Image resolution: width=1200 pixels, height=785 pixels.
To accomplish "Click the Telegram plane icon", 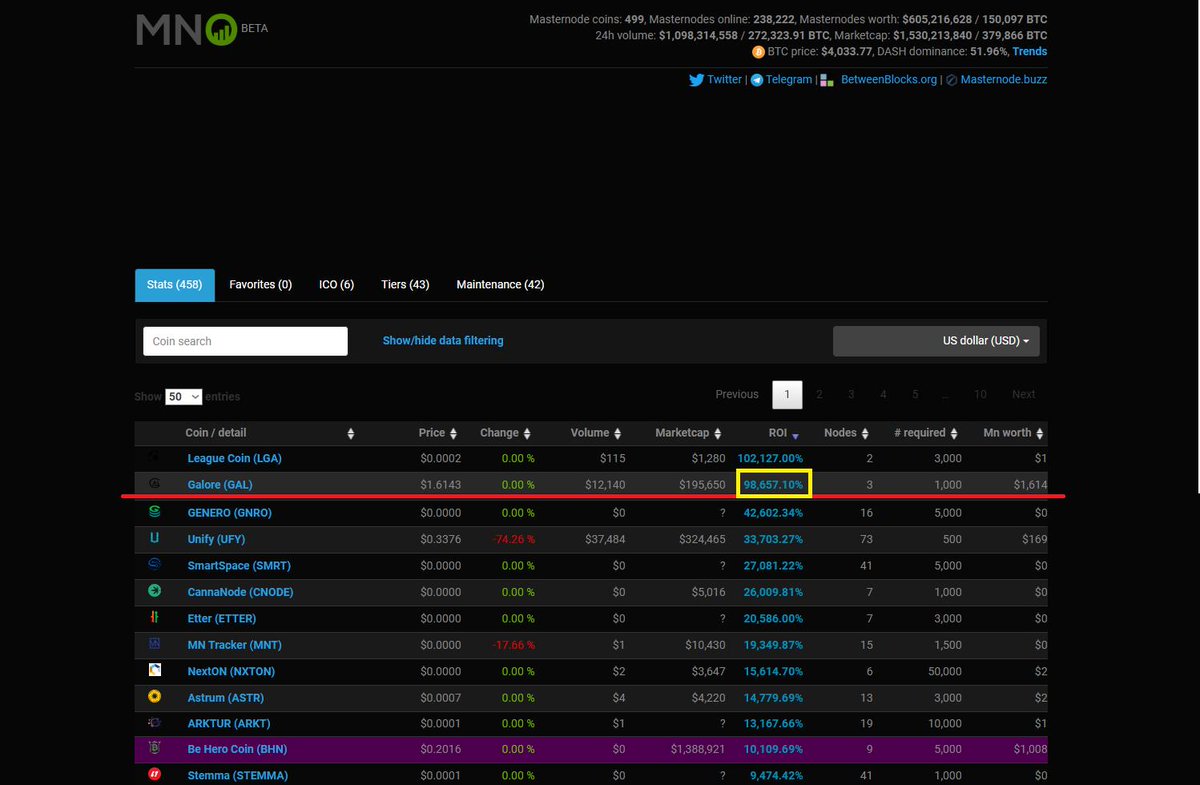I will pyautogui.click(x=757, y=80).
